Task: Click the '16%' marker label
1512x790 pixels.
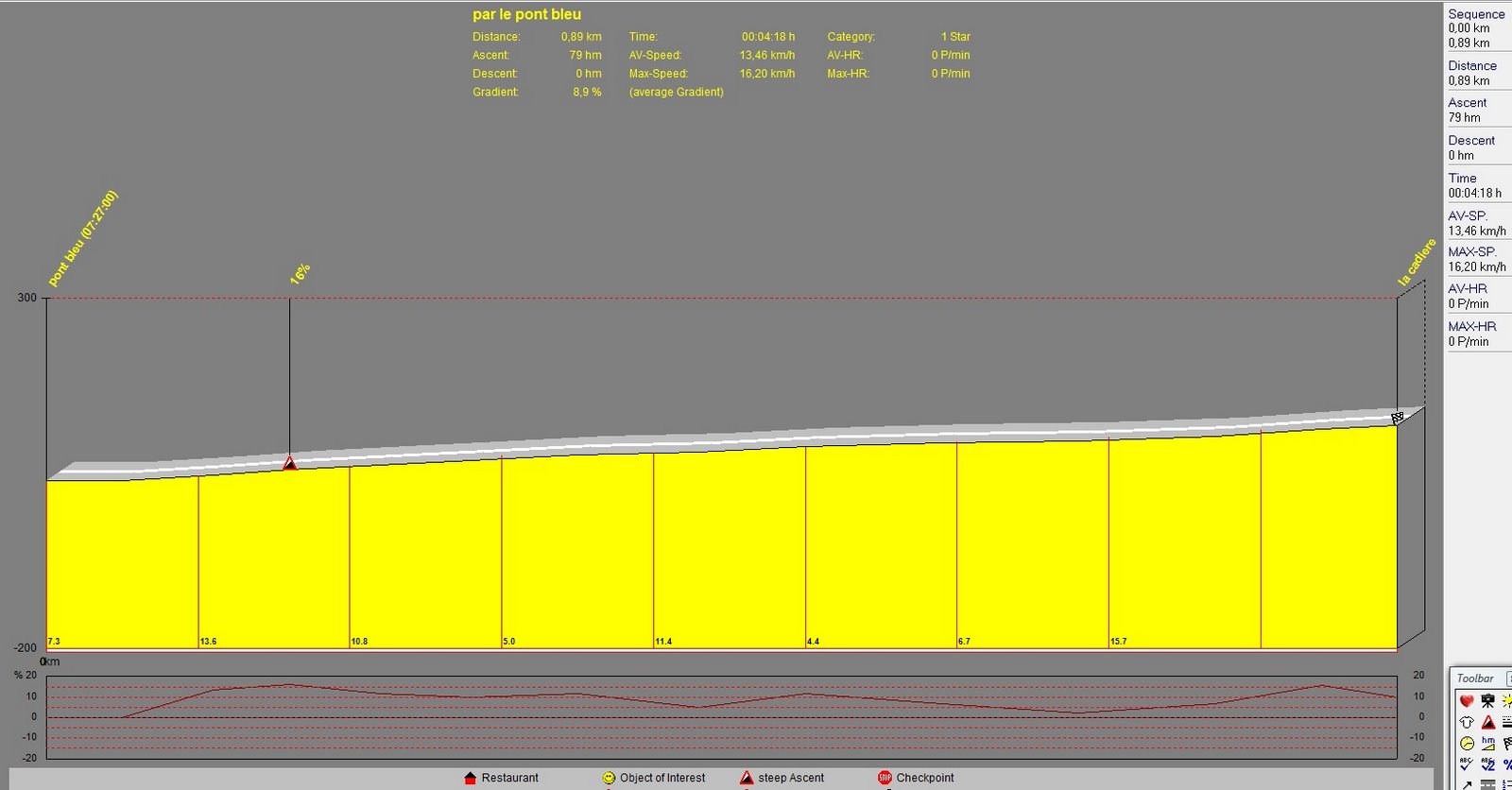Action: click(x=300, y=274)
